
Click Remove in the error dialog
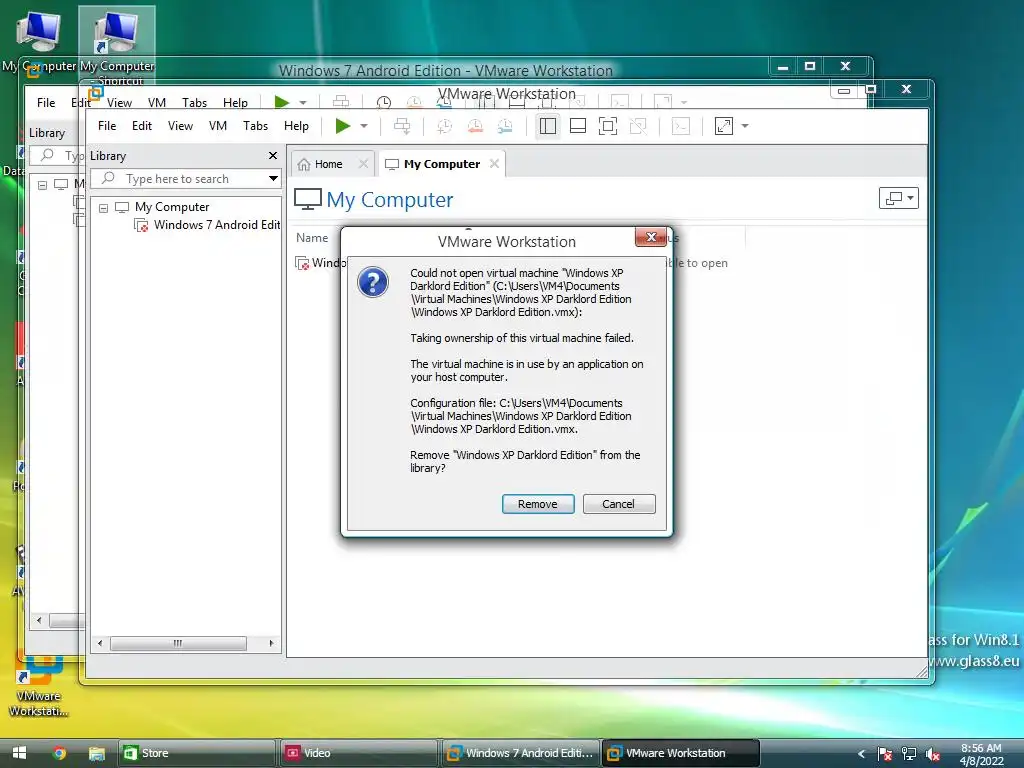coord(537,504)
